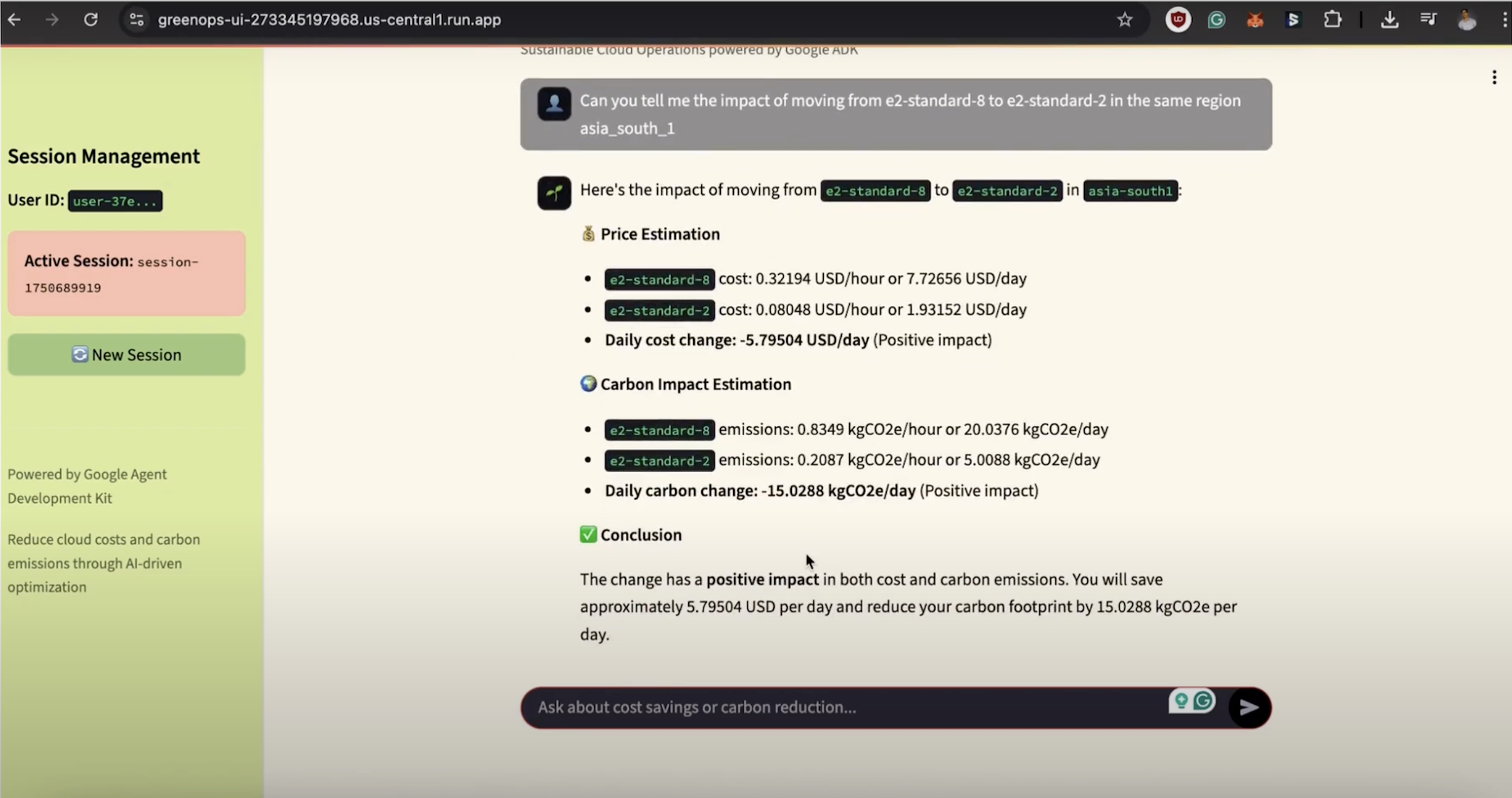Click the user-37e... User ID badge
This screenshot has height=798, width=1512.
coord(115,201)
